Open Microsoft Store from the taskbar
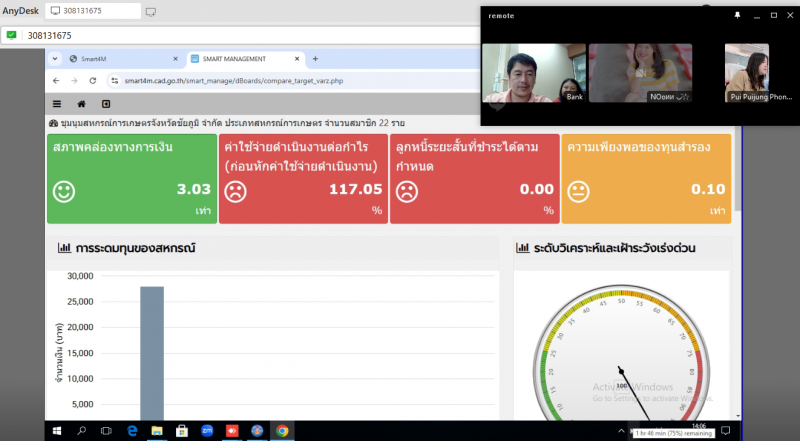The image size is (800, 441). [x=182, y=431]
